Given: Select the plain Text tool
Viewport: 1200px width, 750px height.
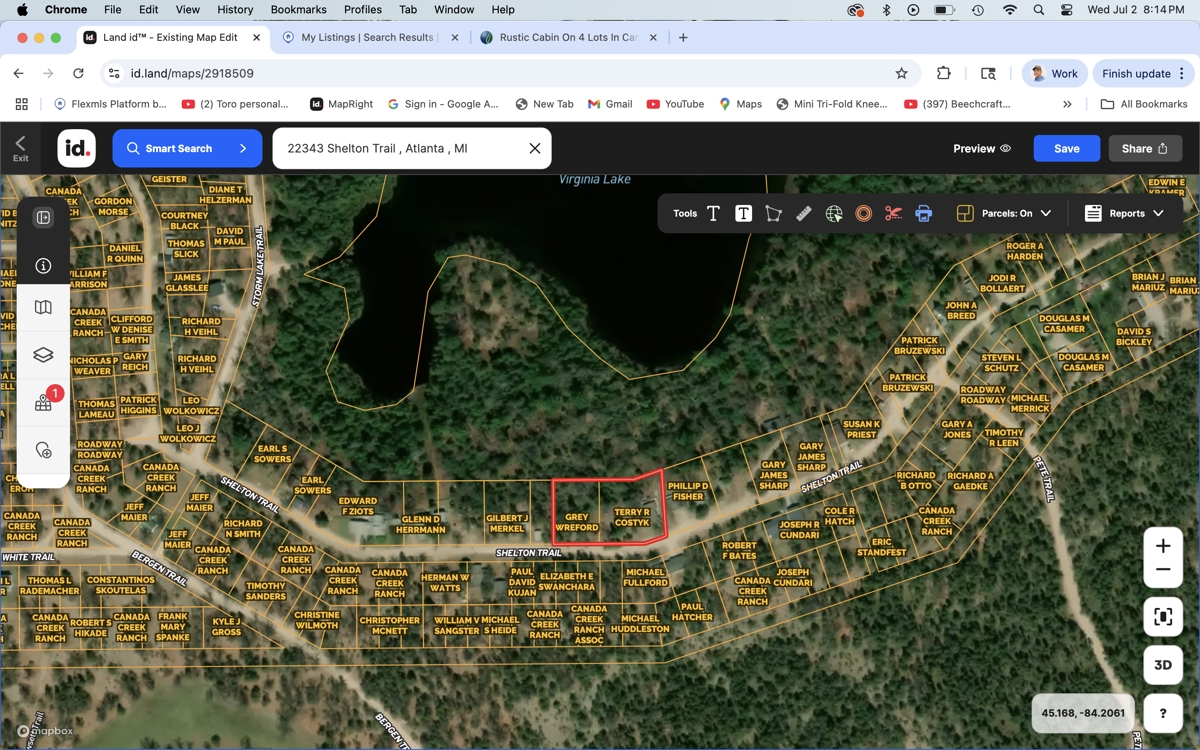Looking at the screenshot, I should point(713,213).
